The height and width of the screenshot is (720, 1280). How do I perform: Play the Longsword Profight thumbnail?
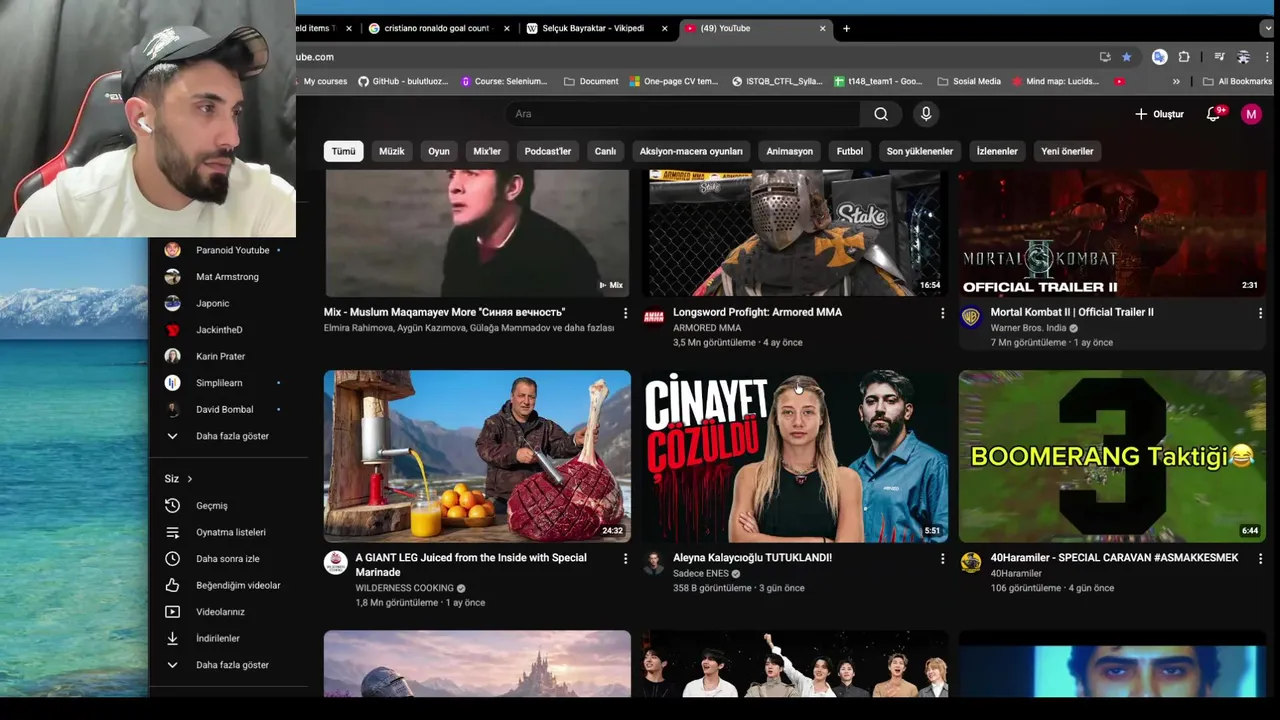click(x=795, y=233)
